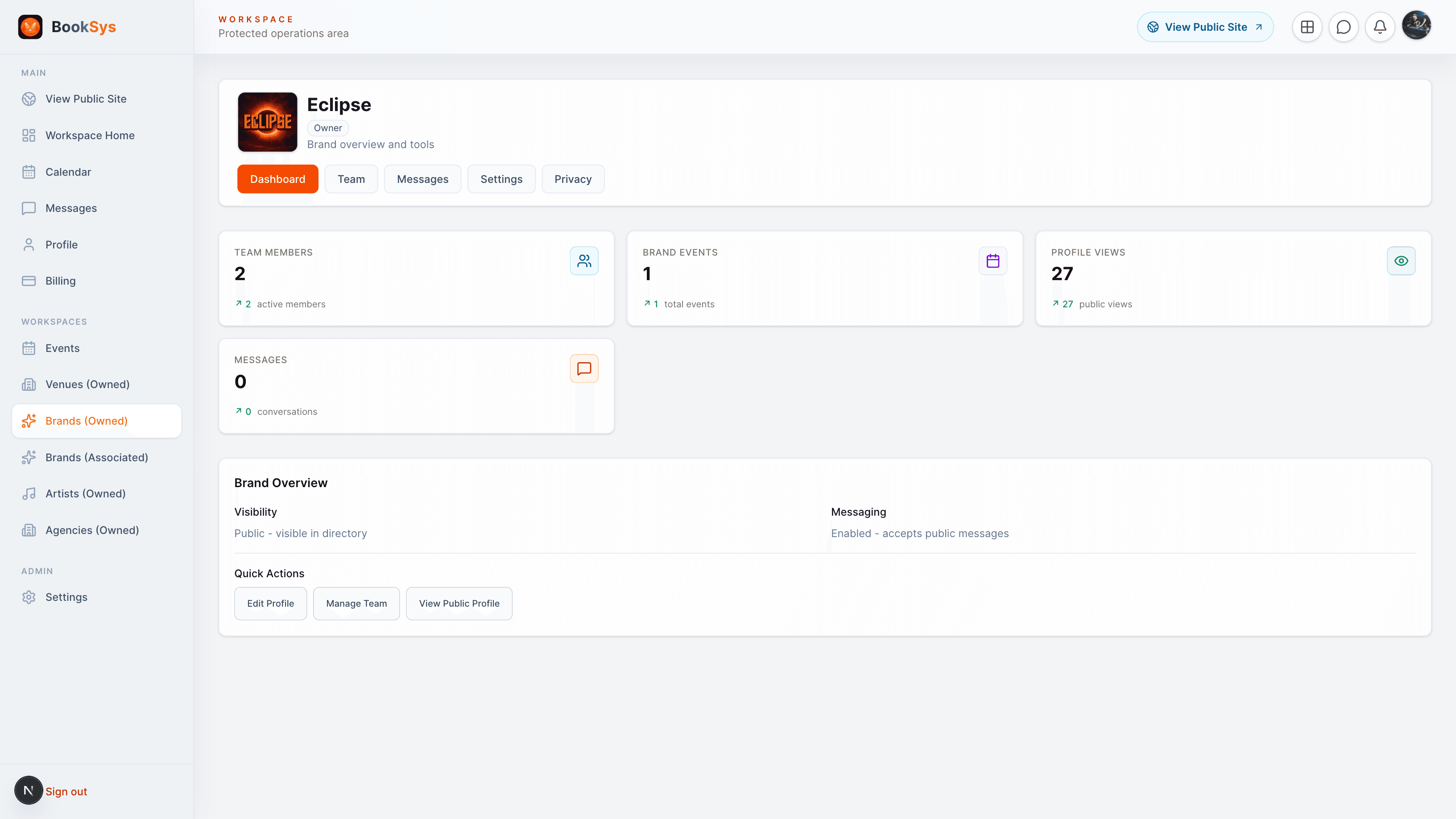Click "Brand overview and tools" subtitle
The height and width of the screenshot is (819, 1456).
point(370,145)
